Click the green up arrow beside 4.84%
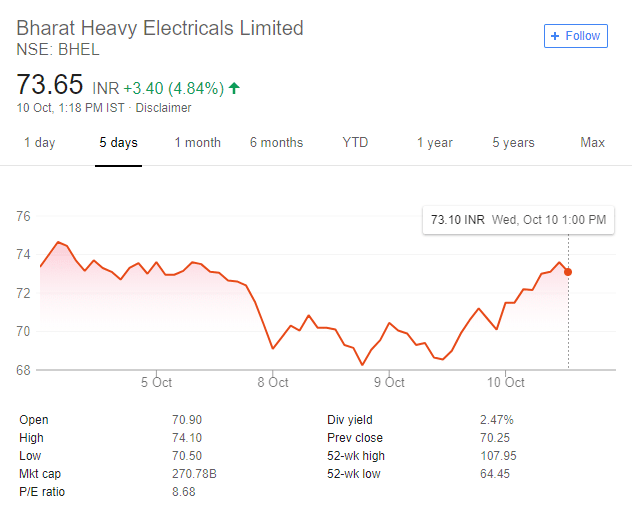 (234, 87)
